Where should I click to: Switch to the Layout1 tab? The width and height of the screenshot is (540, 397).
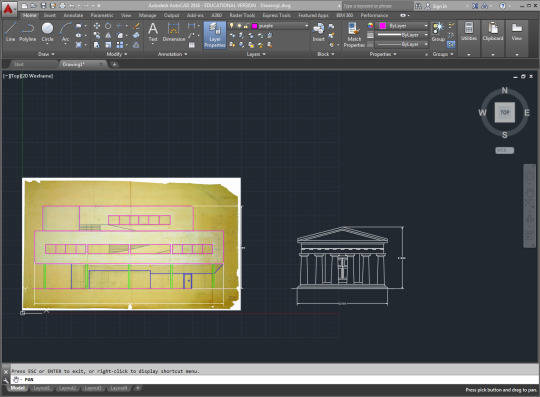[x=42, y=388]
